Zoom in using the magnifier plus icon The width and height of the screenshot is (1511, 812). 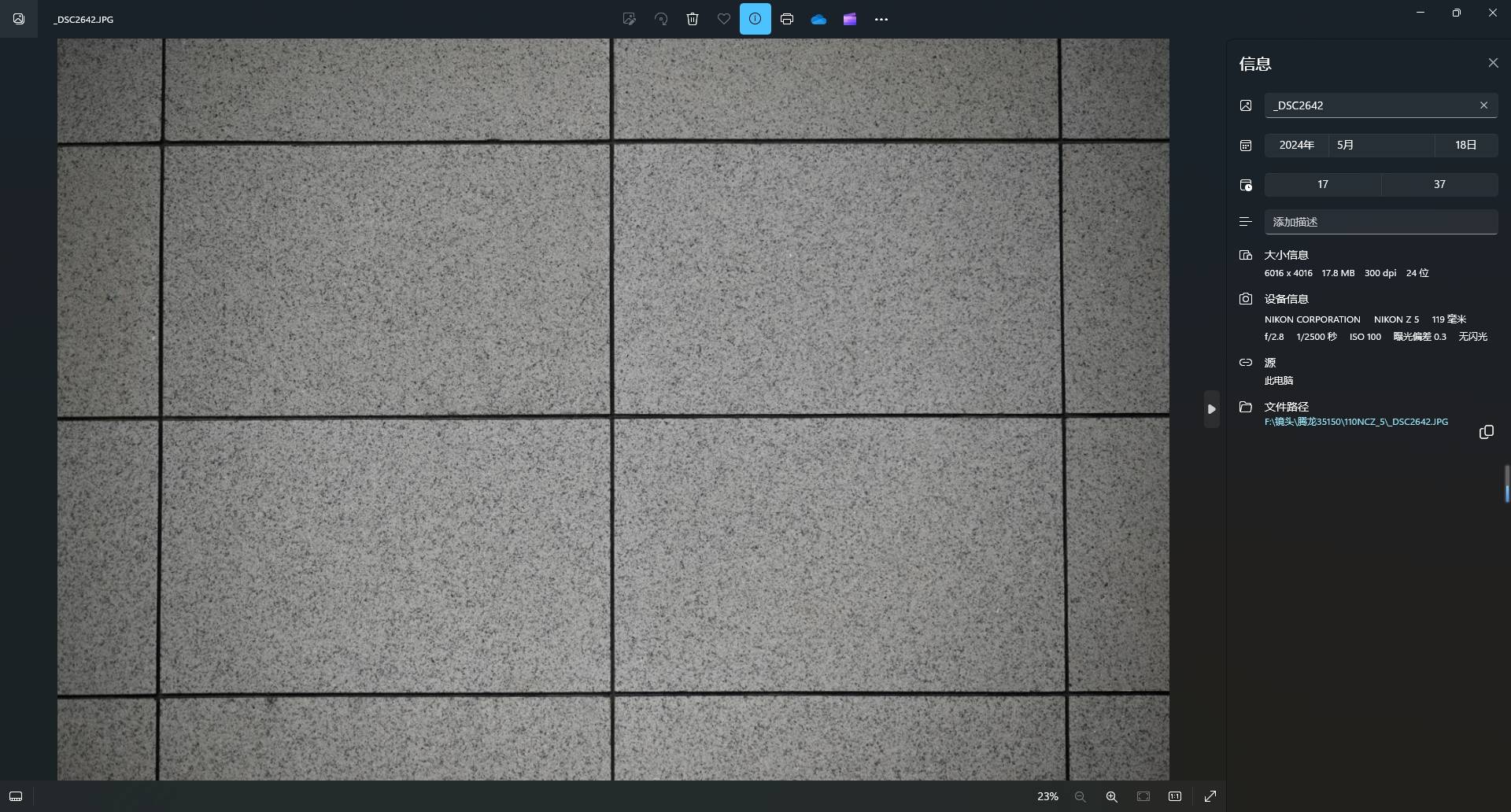tap(1111, 796)
